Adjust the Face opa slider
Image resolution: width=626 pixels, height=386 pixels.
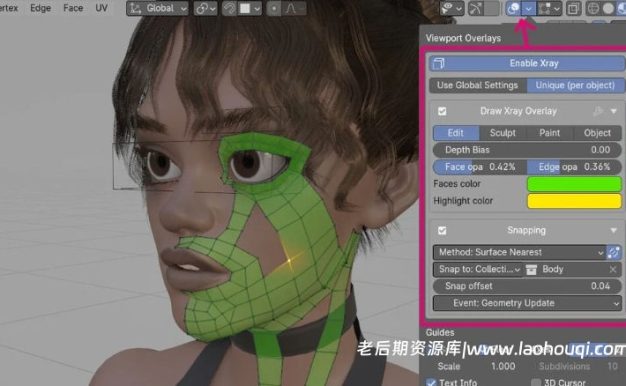pos(479,167)
